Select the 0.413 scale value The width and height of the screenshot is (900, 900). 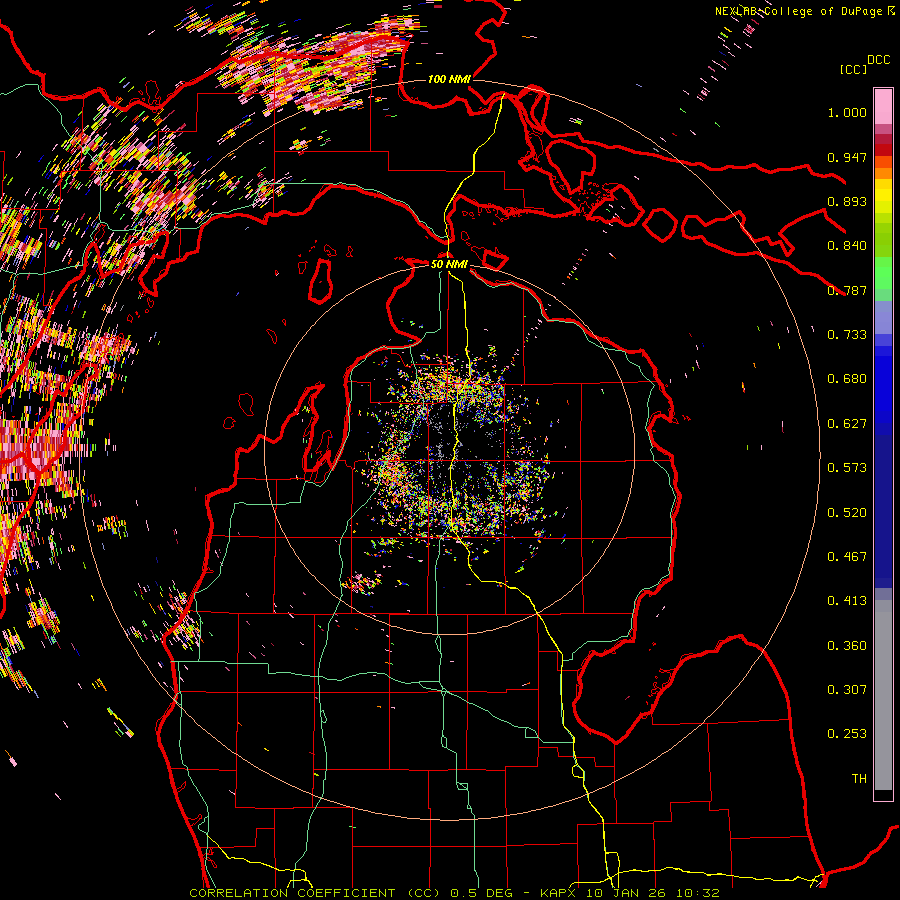(847, 601)
